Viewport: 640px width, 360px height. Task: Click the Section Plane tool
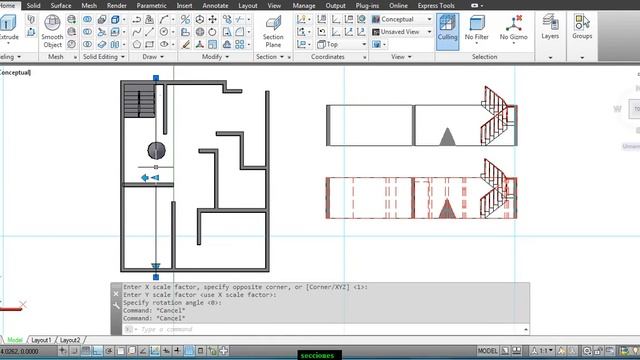(x=273, y=31)
